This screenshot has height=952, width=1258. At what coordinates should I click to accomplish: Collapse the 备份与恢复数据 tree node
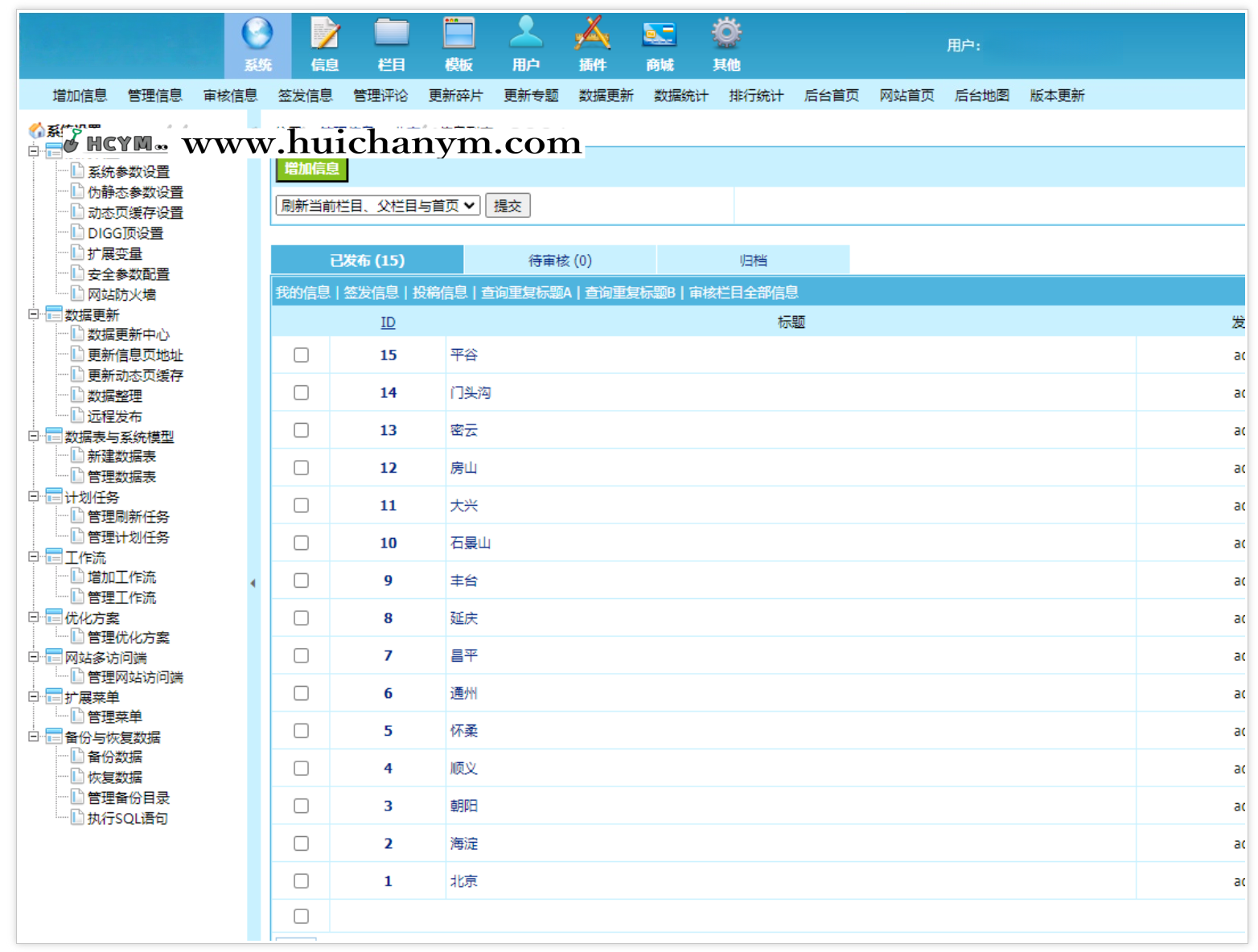click(34, 737)
